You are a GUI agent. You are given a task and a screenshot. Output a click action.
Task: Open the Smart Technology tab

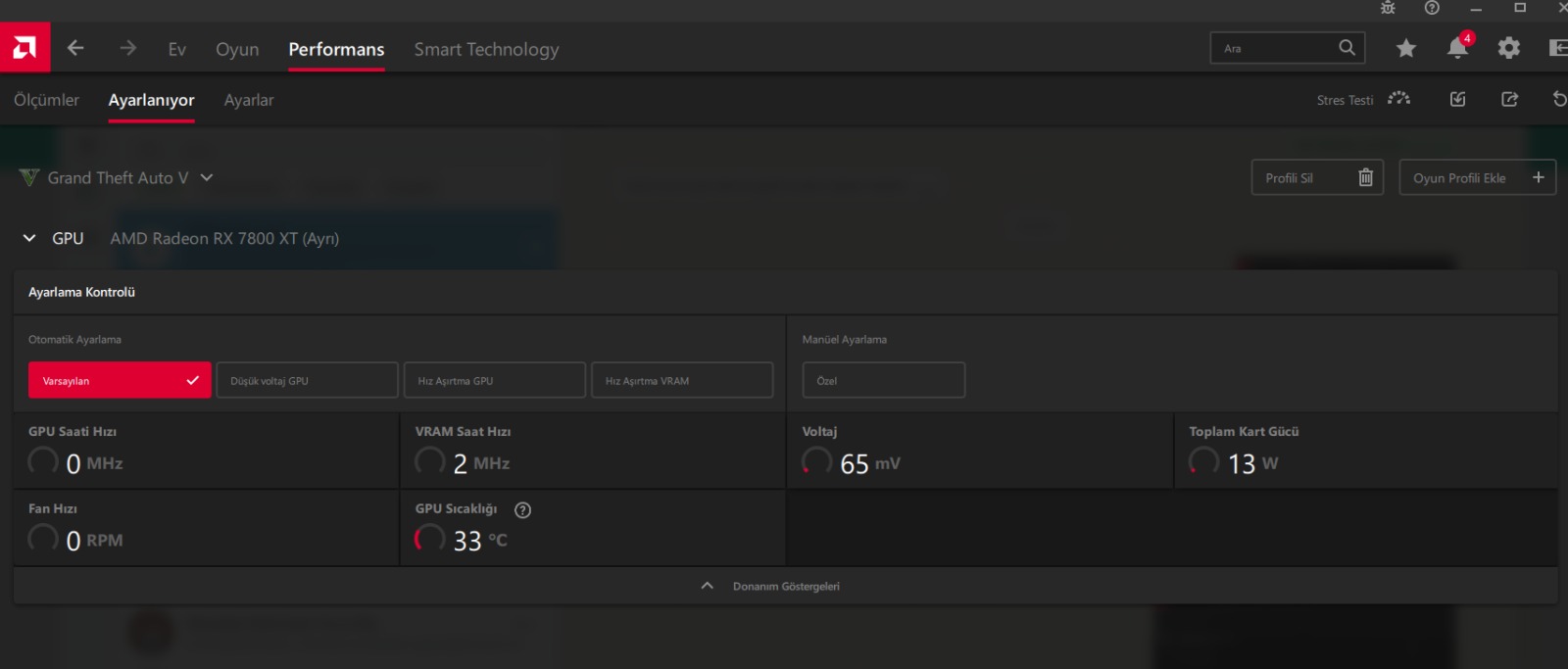point(486,49)
